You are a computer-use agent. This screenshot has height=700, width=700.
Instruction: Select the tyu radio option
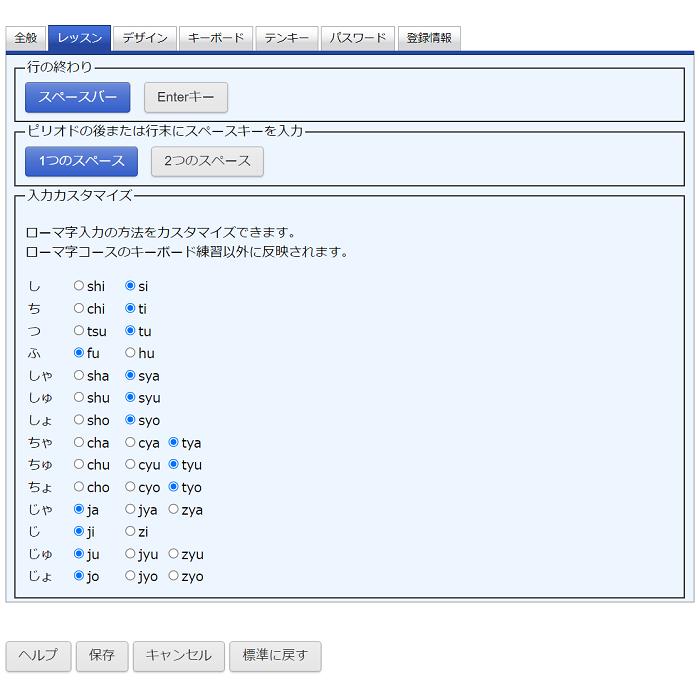(x=174, y=464)
